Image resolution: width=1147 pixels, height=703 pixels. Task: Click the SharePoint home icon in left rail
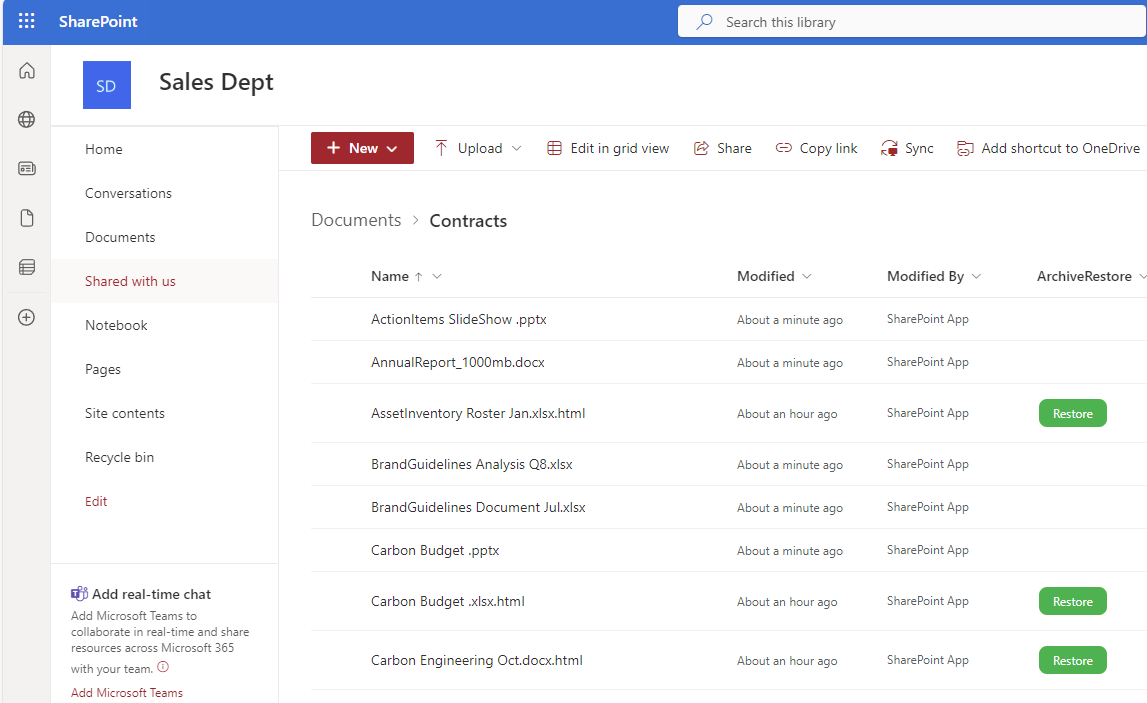26,70
